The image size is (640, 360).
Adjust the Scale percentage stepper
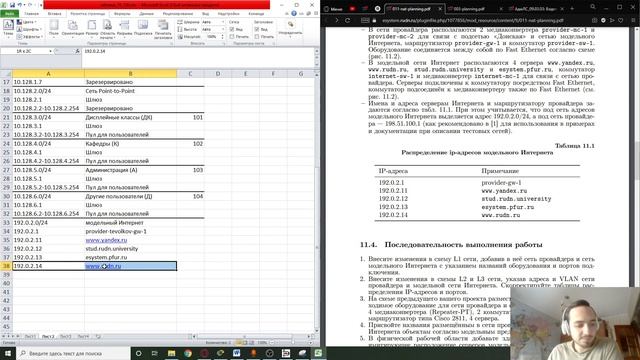pos(222,37)
